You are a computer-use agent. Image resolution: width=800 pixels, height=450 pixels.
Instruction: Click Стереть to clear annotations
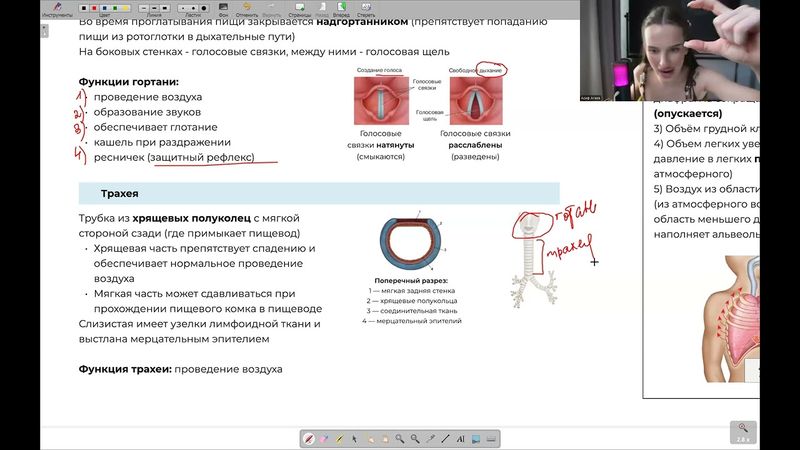(366, 9)
